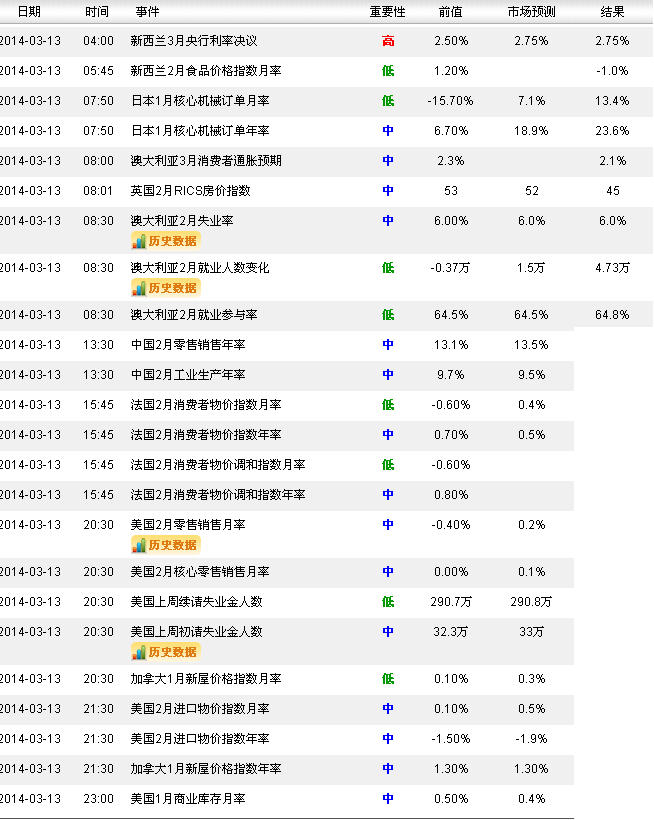654x820 pixels.
Task: Click the 前值 column header
Action: click(x=451, y=12)
